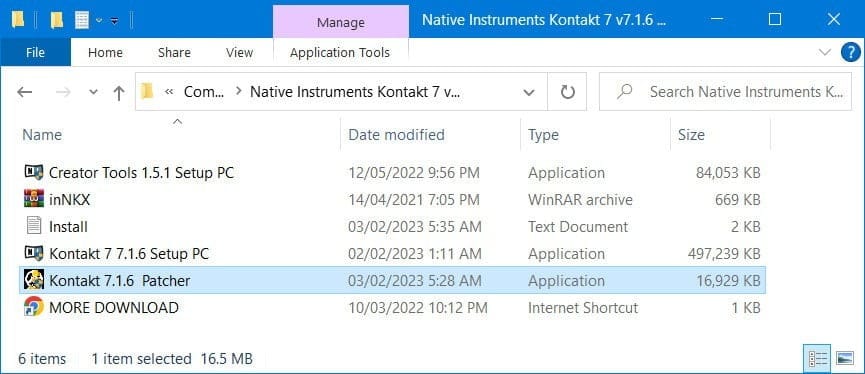Sort files by the Date modified column
The height and width of the screenshot is (374, 865).
tap(396, 135)
